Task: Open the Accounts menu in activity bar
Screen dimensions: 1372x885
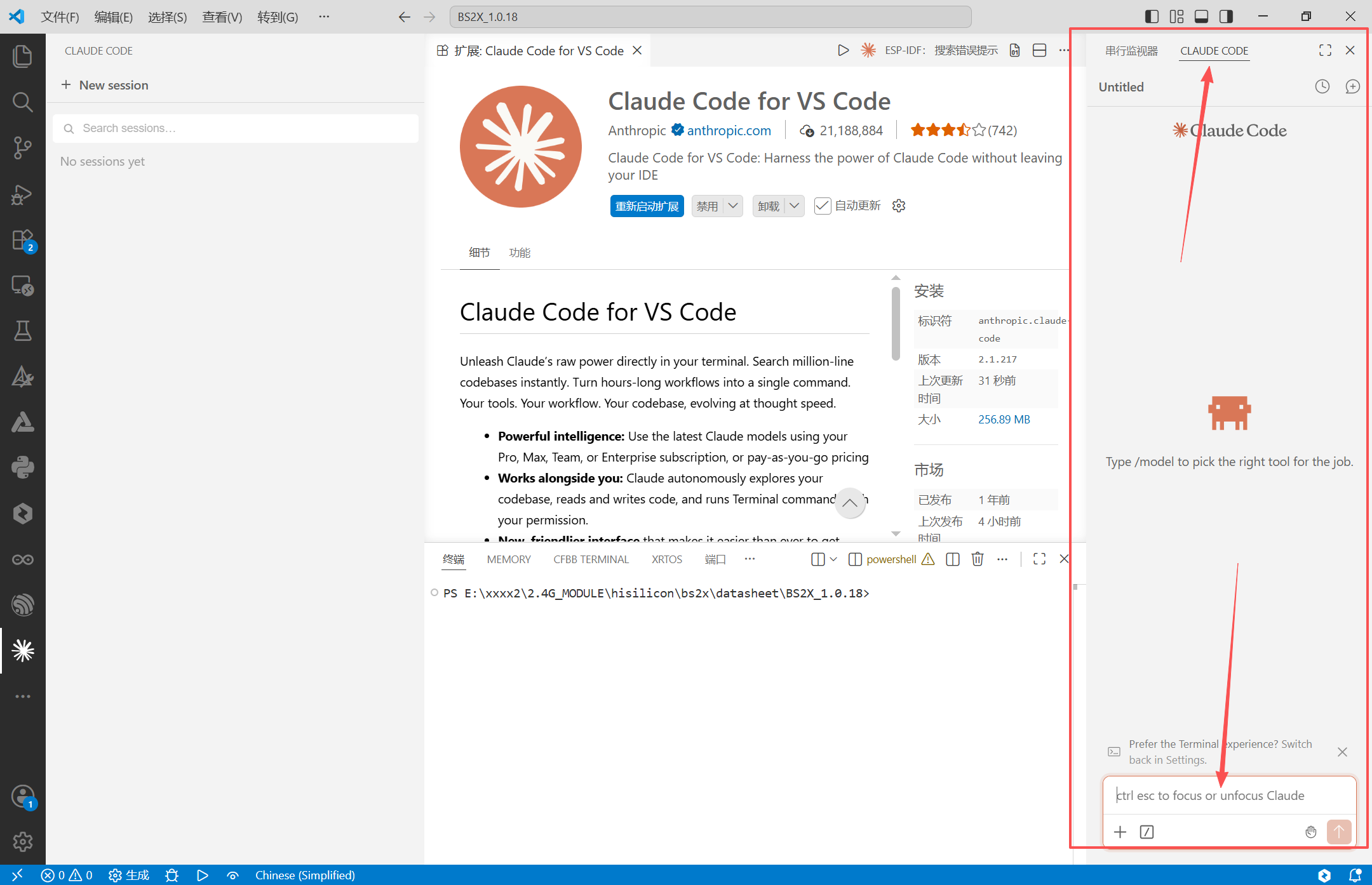Action: coord(23,796)
